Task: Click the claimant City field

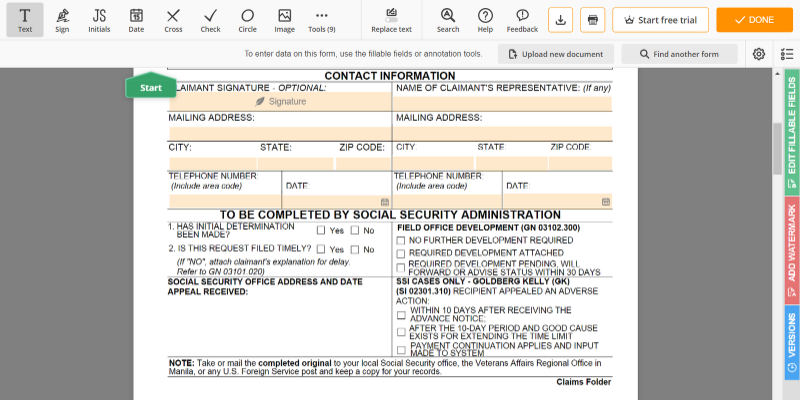Action: pos(213,164)
